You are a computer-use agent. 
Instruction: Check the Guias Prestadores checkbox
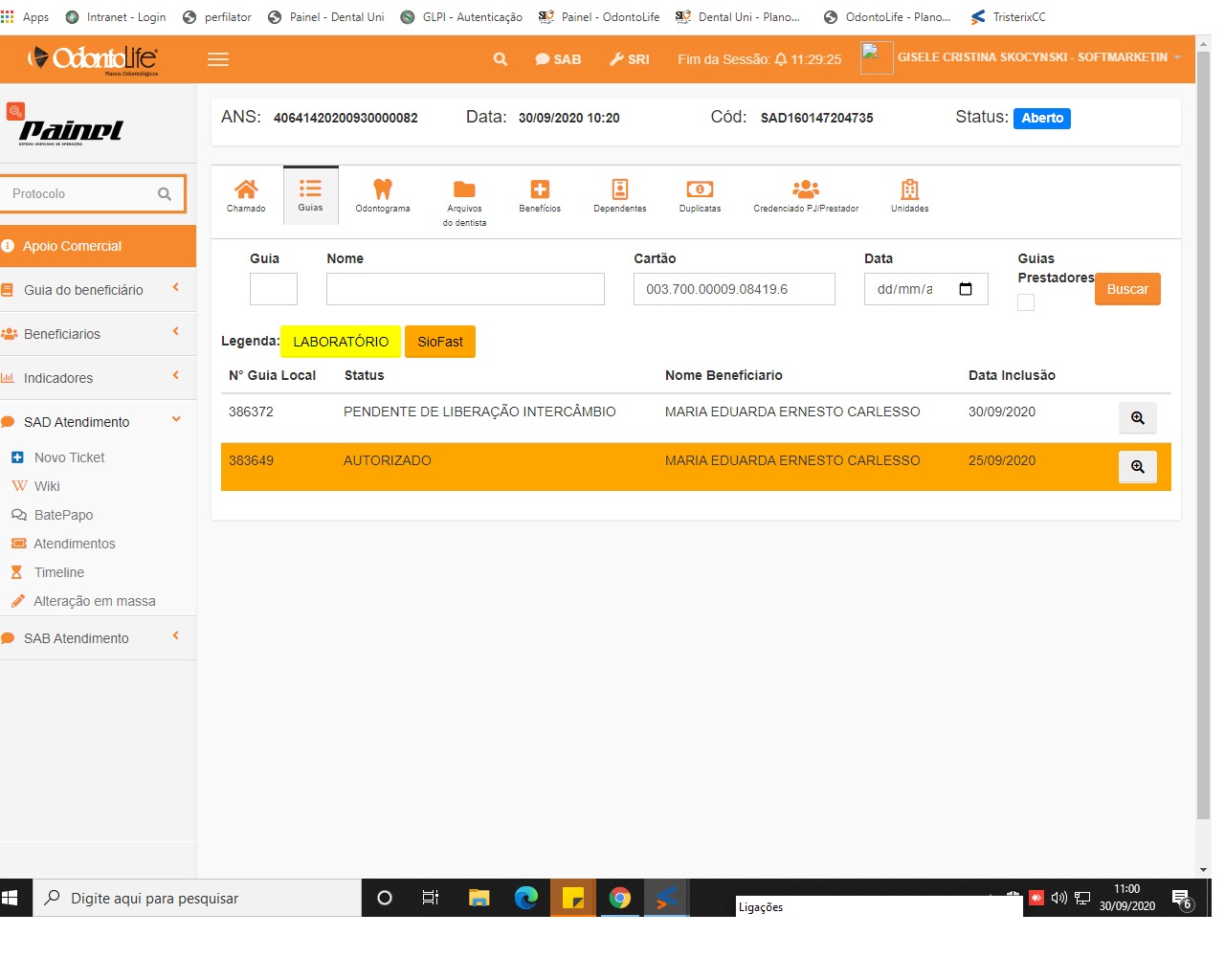point(1026,302)
